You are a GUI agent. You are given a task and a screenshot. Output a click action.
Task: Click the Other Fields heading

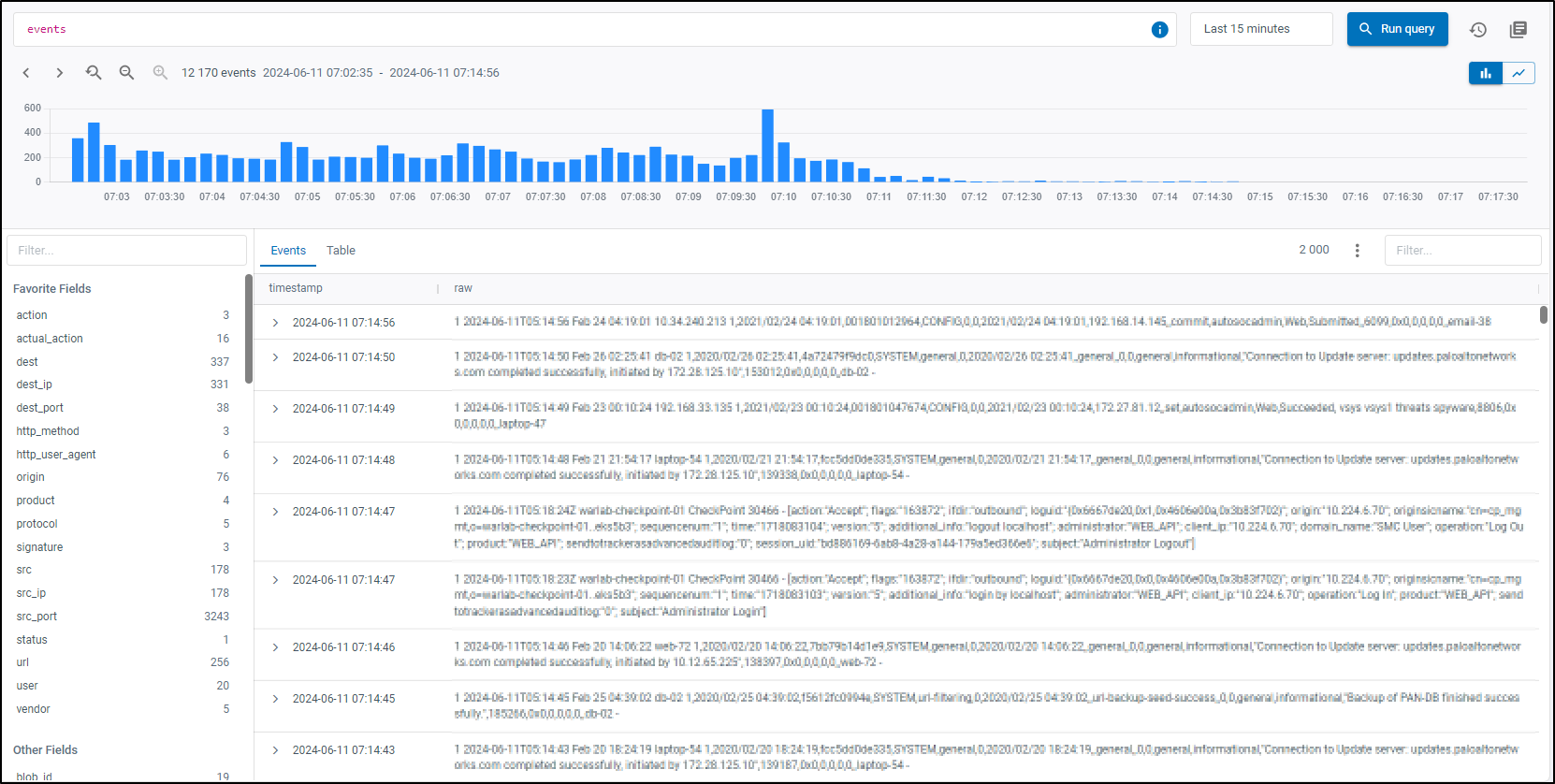pyautogui.click(x=45, y=750)
